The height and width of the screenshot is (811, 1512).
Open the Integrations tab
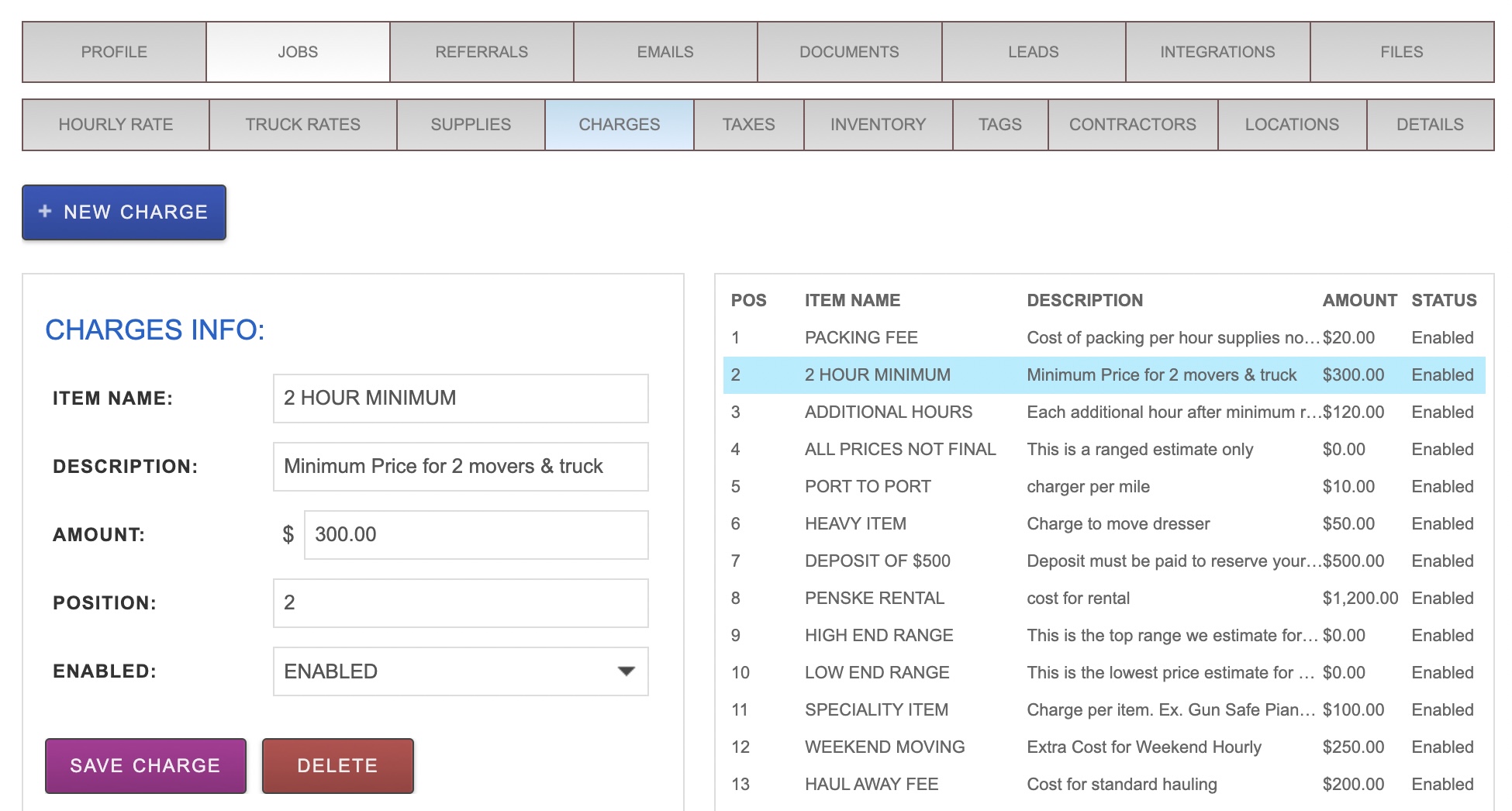coord(1217,52)
